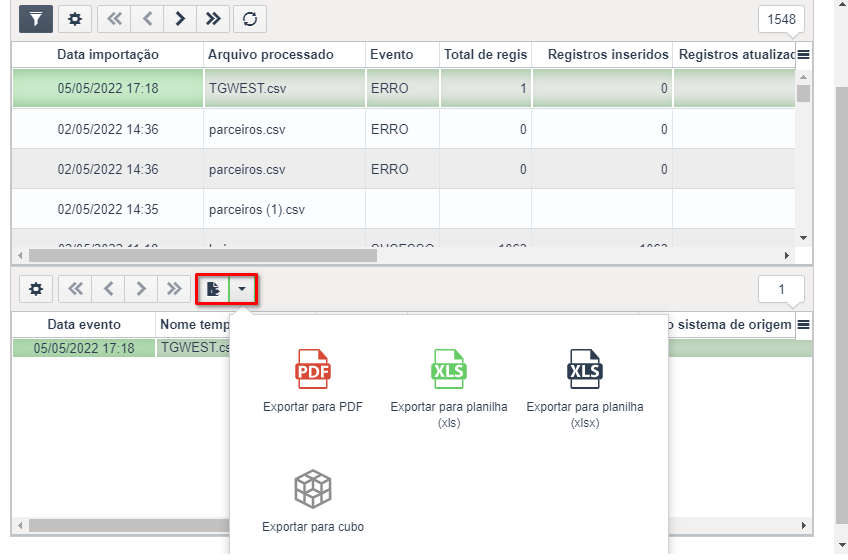Go to previous record in lower grid
Image resolution: width=848 pixels, height=560 pixels.
[x=108, y=289]
